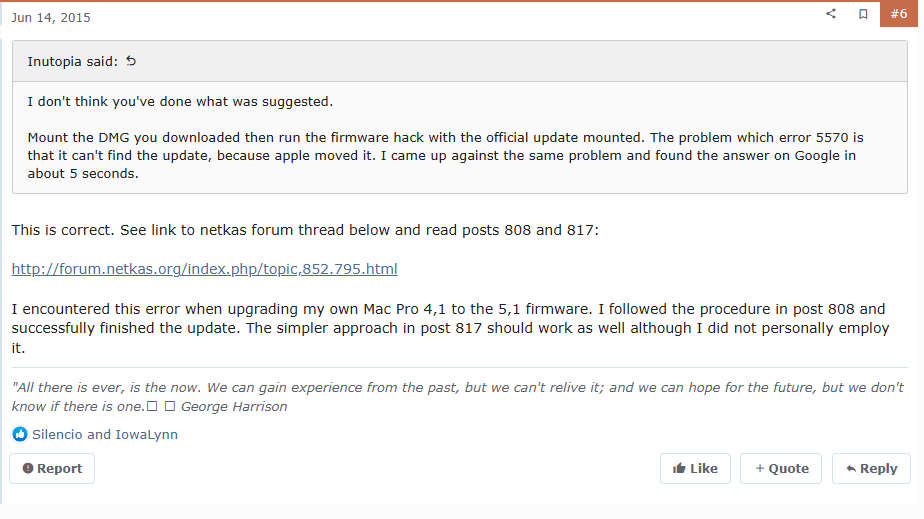Open the #6 post permalink
The width and height of the screenshot is (924, 519).
[x=899, y=14]
